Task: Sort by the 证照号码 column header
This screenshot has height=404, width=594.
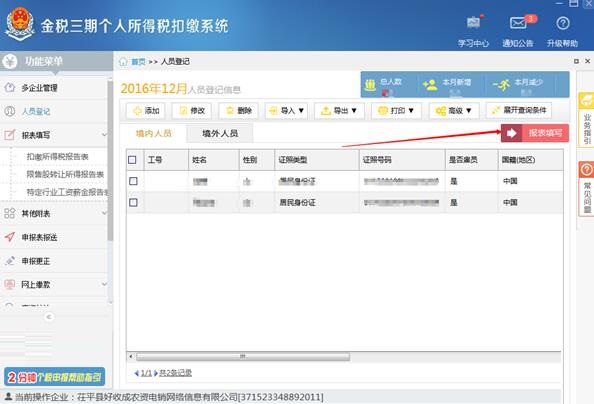Action: (x=402, y=160)
